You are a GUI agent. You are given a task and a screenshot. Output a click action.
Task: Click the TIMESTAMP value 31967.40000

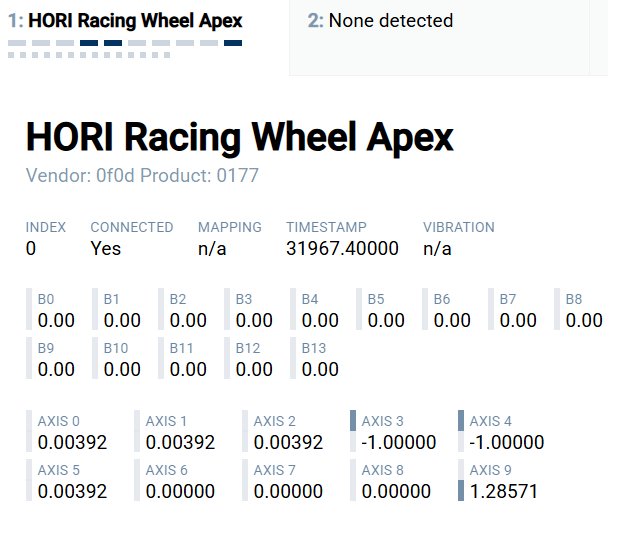click(342, 248)
